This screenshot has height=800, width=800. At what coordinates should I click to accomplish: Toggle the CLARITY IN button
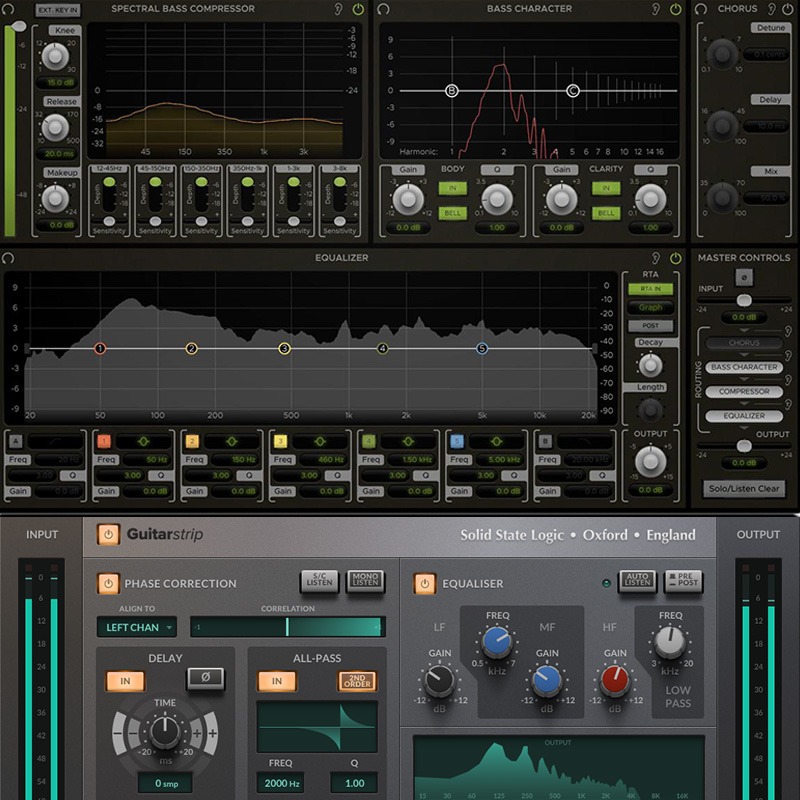point(606,188)
